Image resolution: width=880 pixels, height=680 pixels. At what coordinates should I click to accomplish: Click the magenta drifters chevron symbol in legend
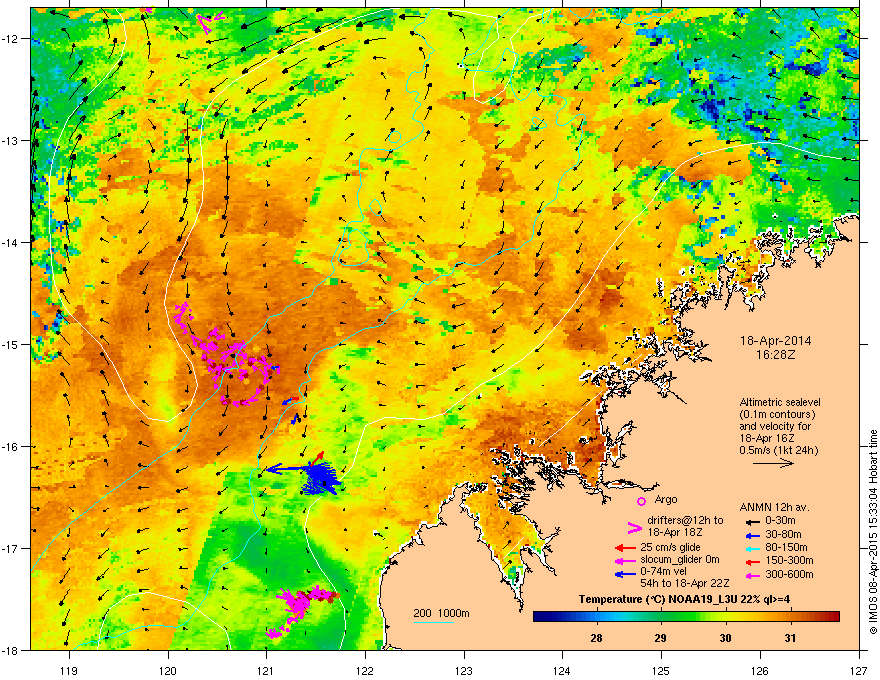(x=634, y=527)
